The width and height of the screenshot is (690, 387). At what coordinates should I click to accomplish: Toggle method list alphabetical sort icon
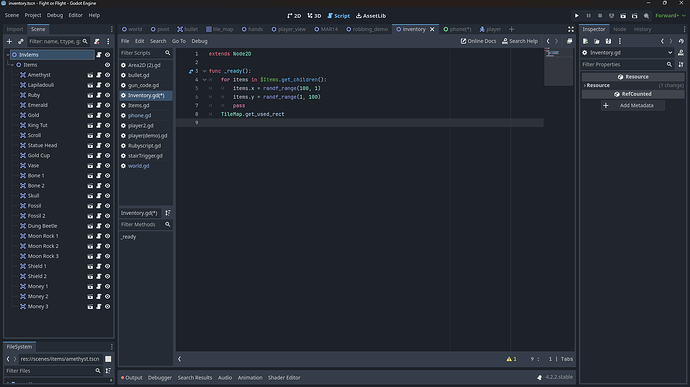pos(168,213)
